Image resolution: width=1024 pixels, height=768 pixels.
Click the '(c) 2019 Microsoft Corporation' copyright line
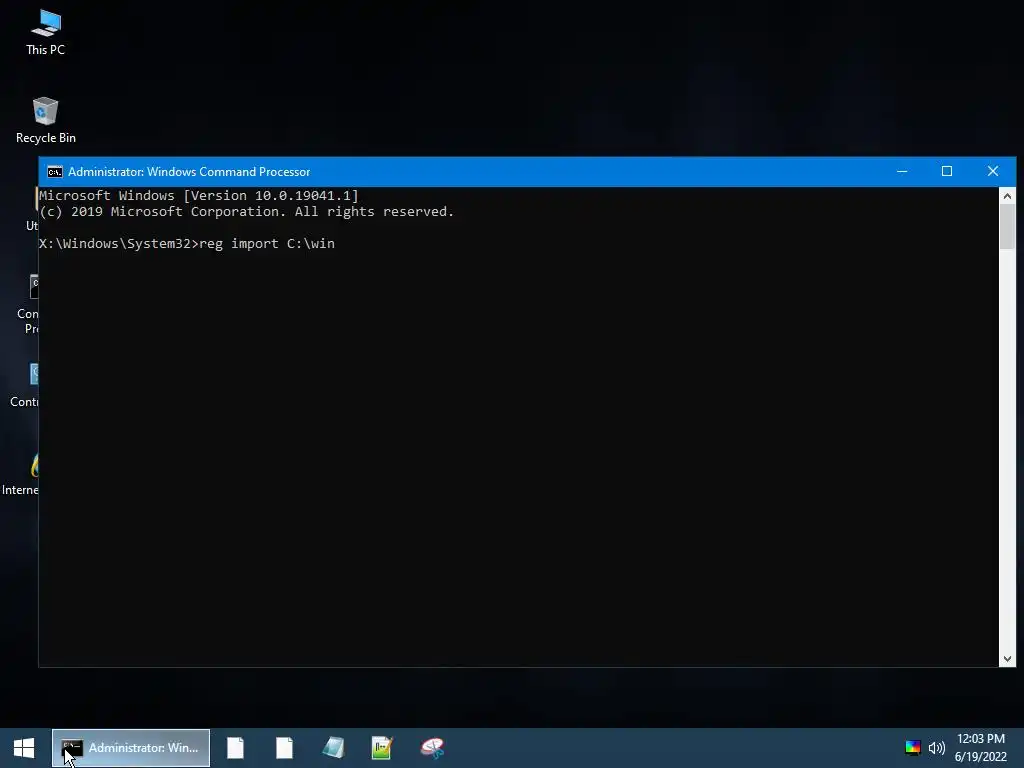246,212
